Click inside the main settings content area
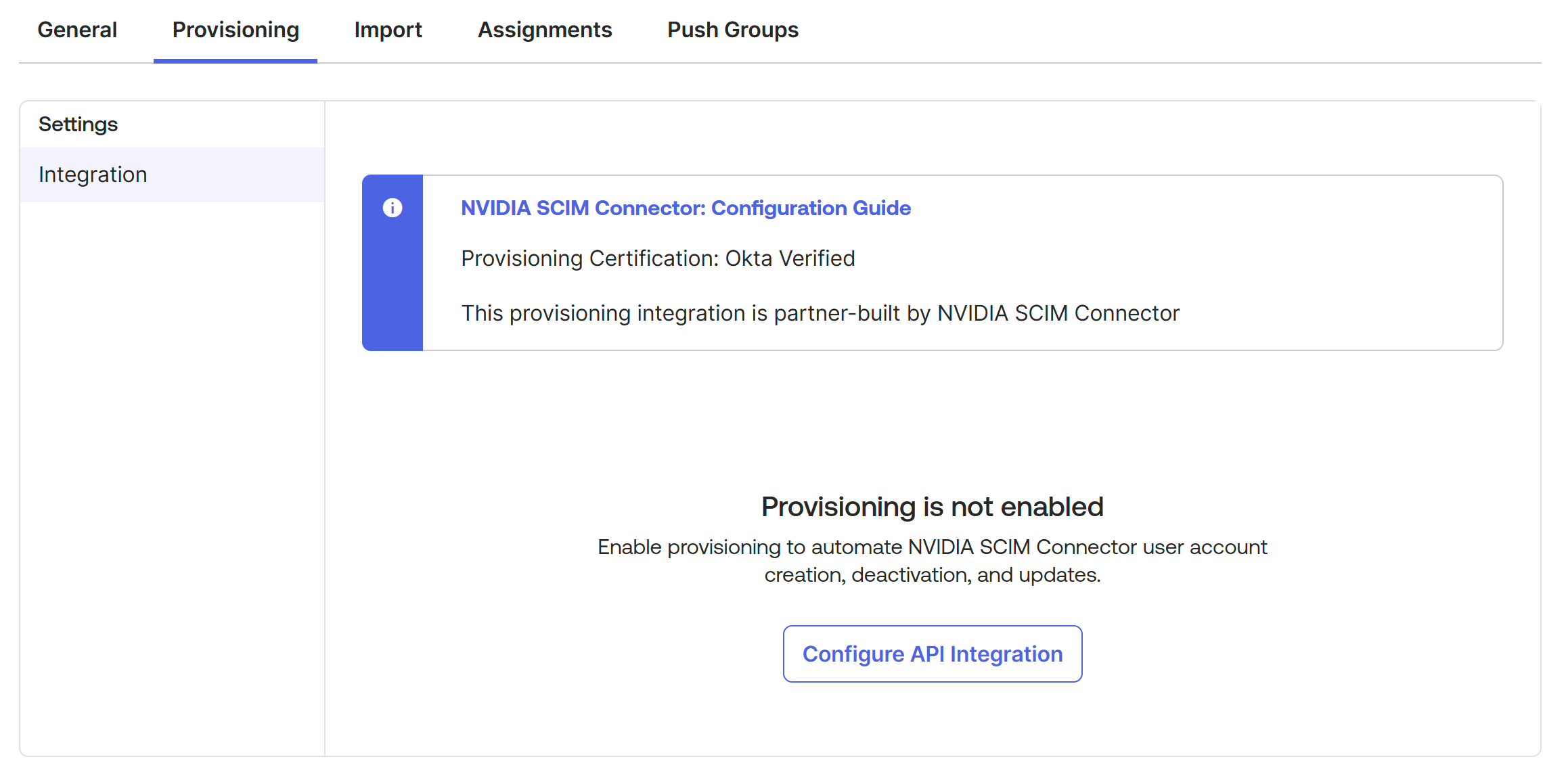 933,419
